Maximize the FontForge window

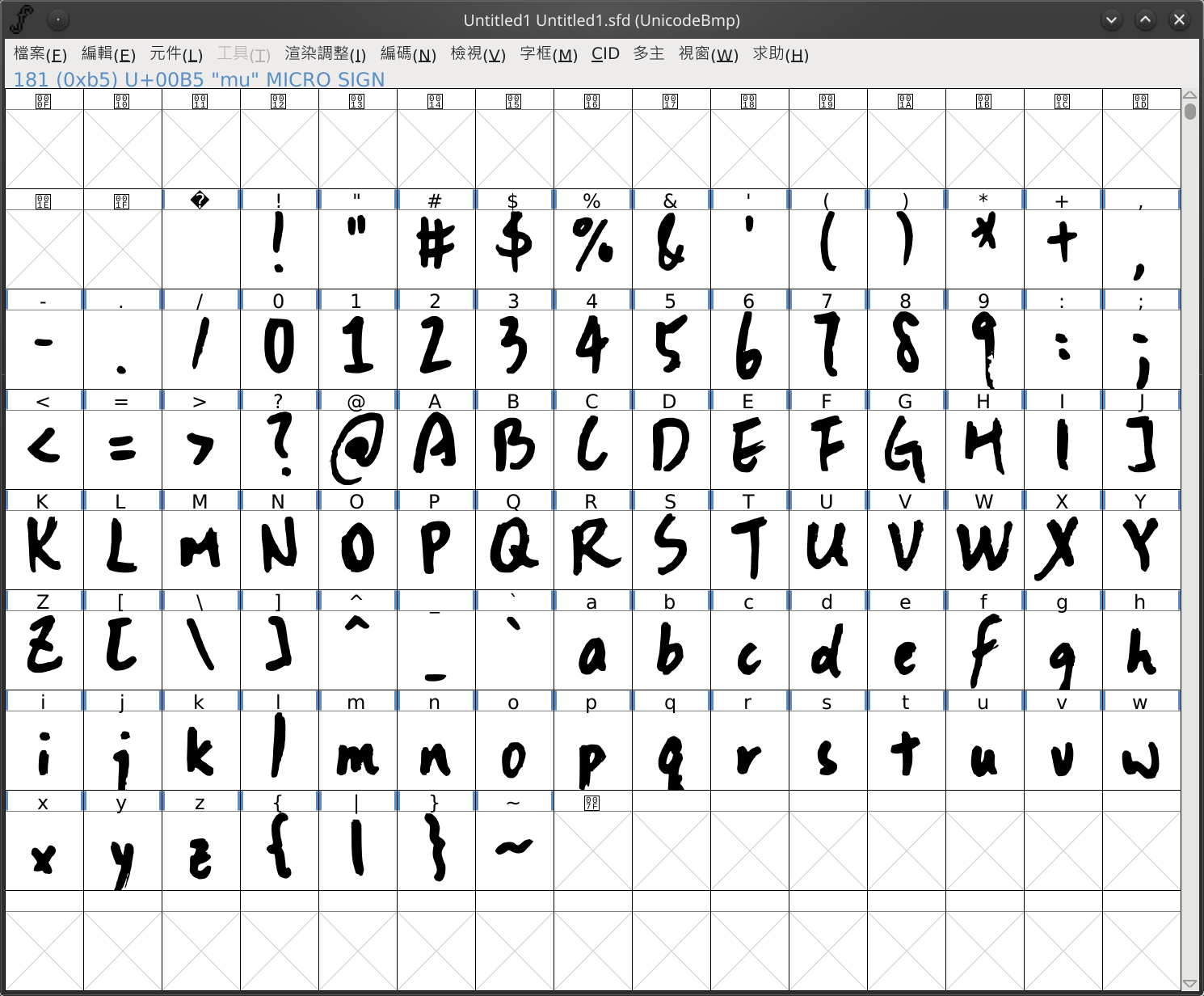[x=1146, y=20]
